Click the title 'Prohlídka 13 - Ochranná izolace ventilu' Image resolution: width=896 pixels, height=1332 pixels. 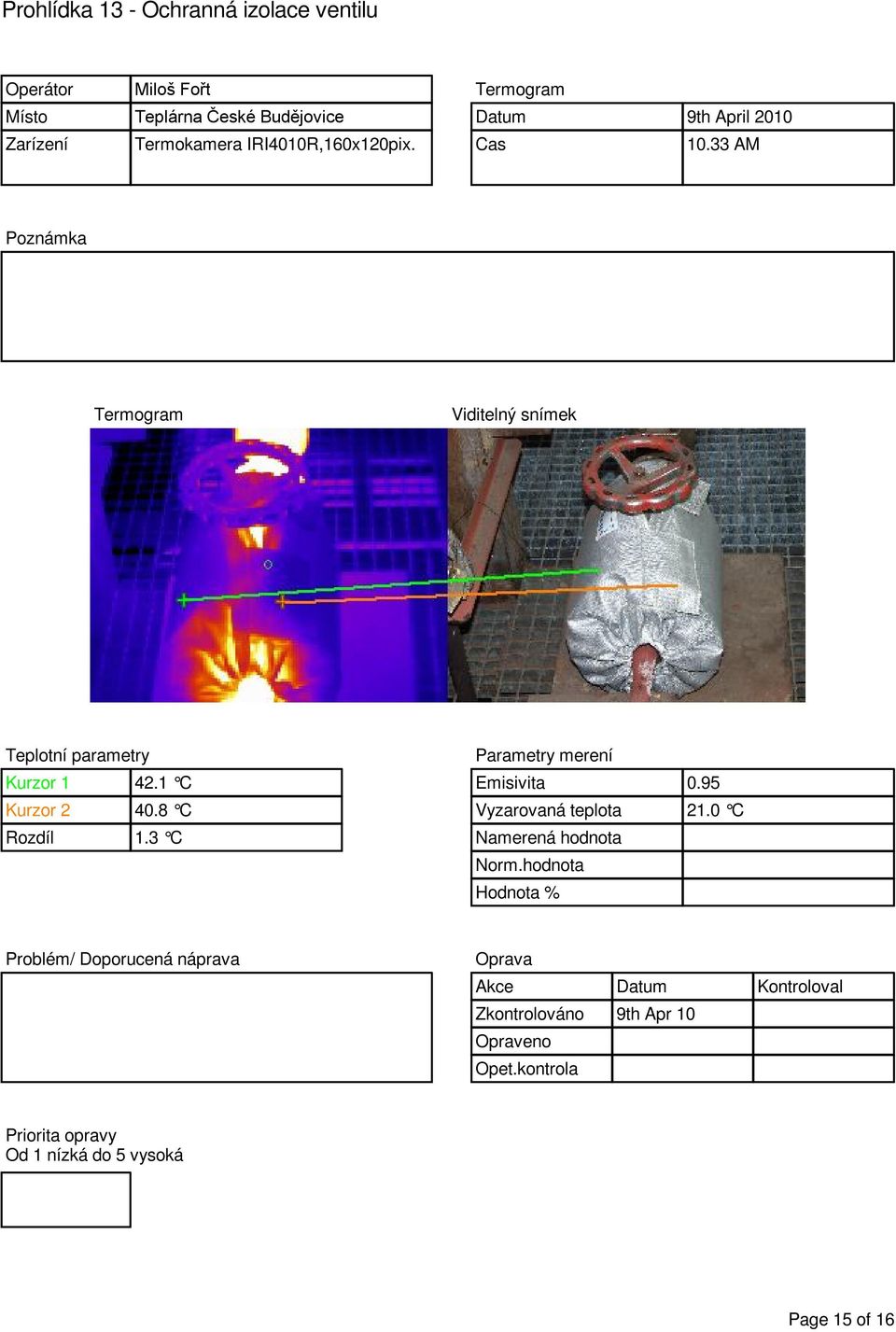pos(189,11)
